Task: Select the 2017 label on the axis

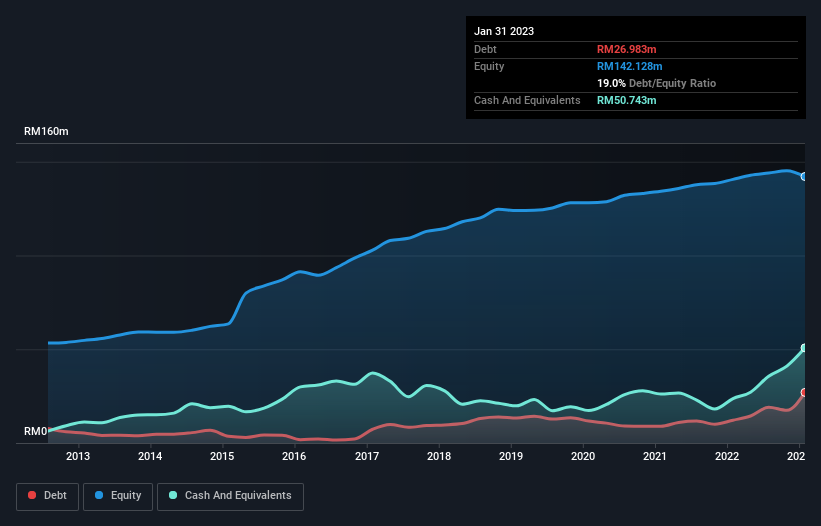Action: click(x=367, y=456)
